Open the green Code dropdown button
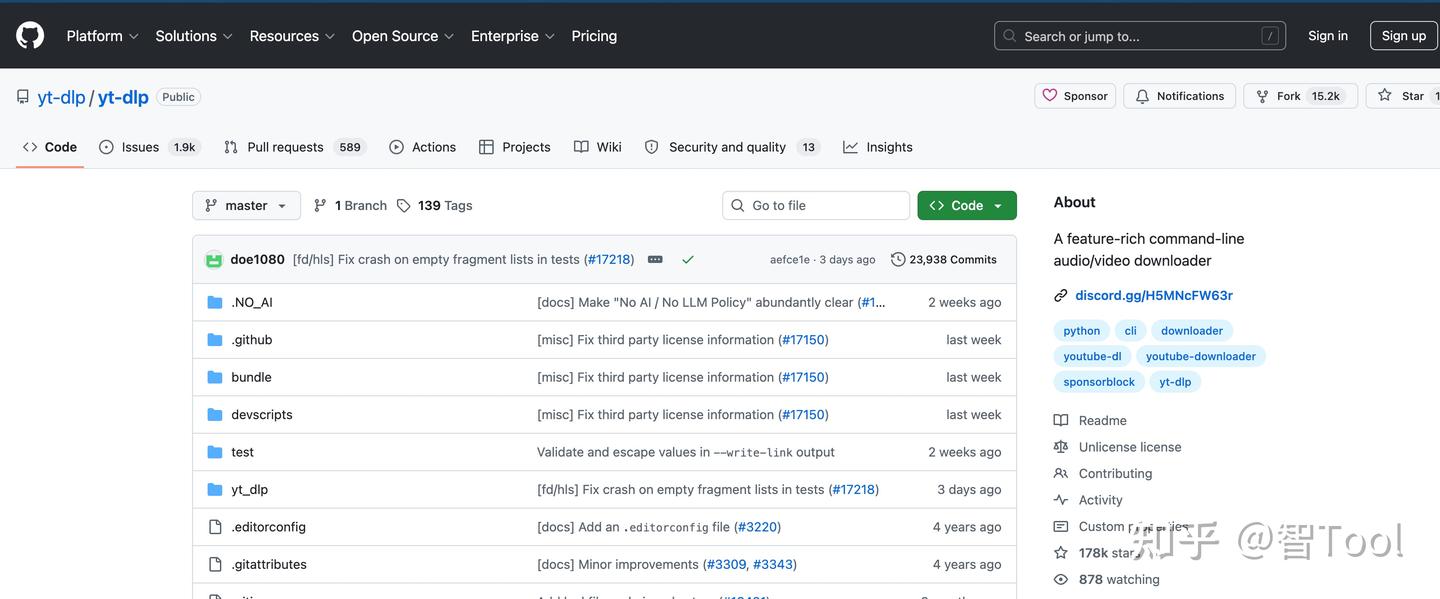 [x=967, y=205]
